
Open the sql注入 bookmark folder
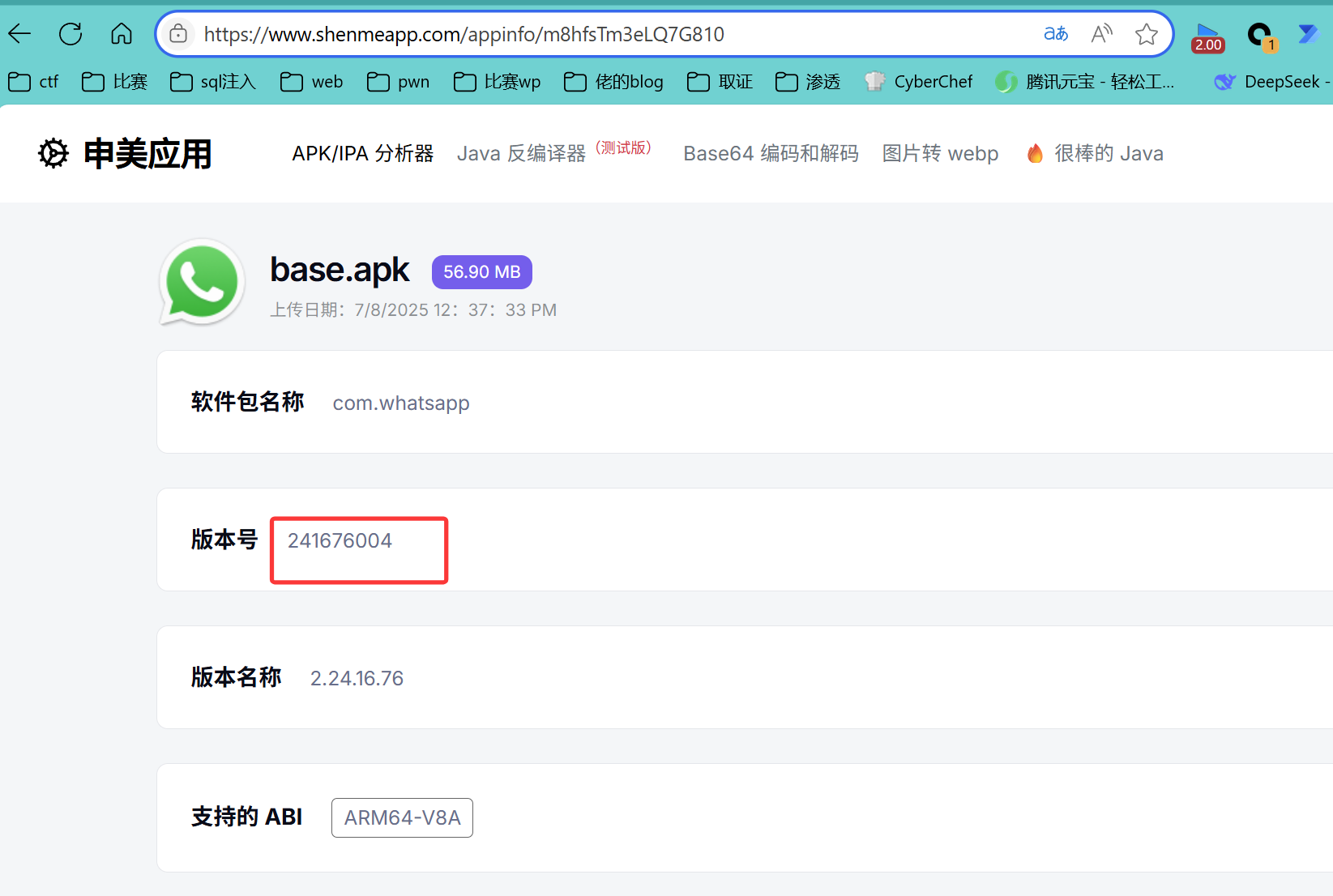point(213,82)
